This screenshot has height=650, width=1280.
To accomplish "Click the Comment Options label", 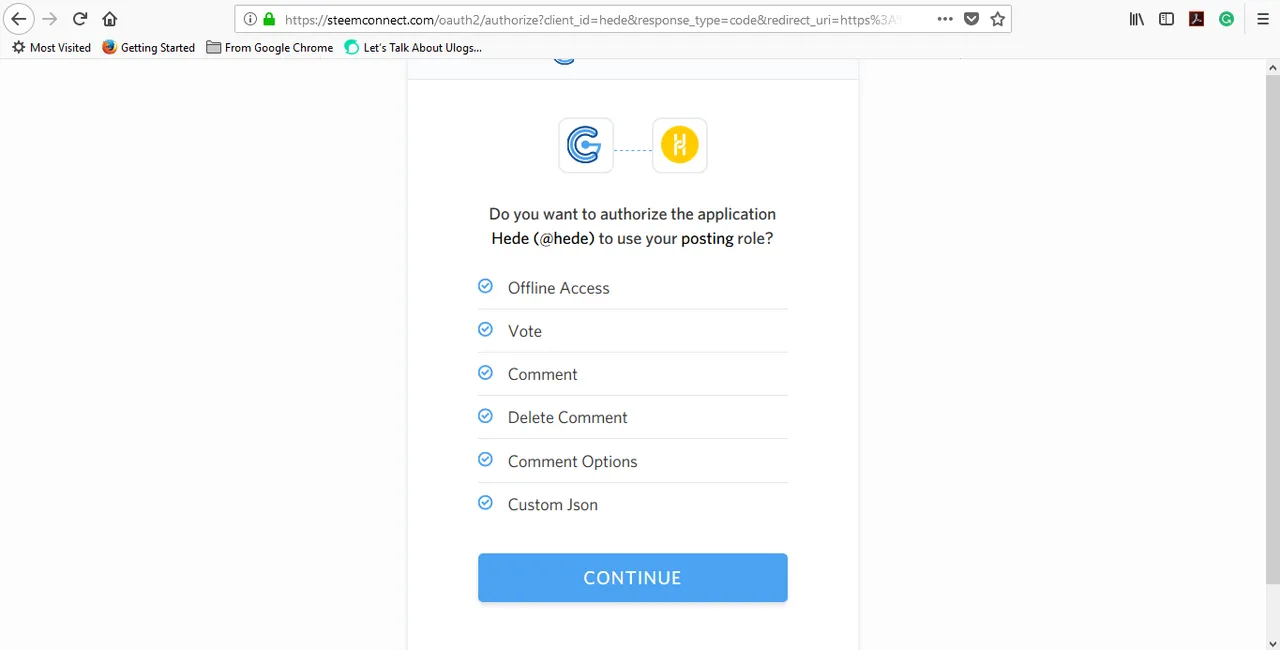I will click(x=572, y=462).
